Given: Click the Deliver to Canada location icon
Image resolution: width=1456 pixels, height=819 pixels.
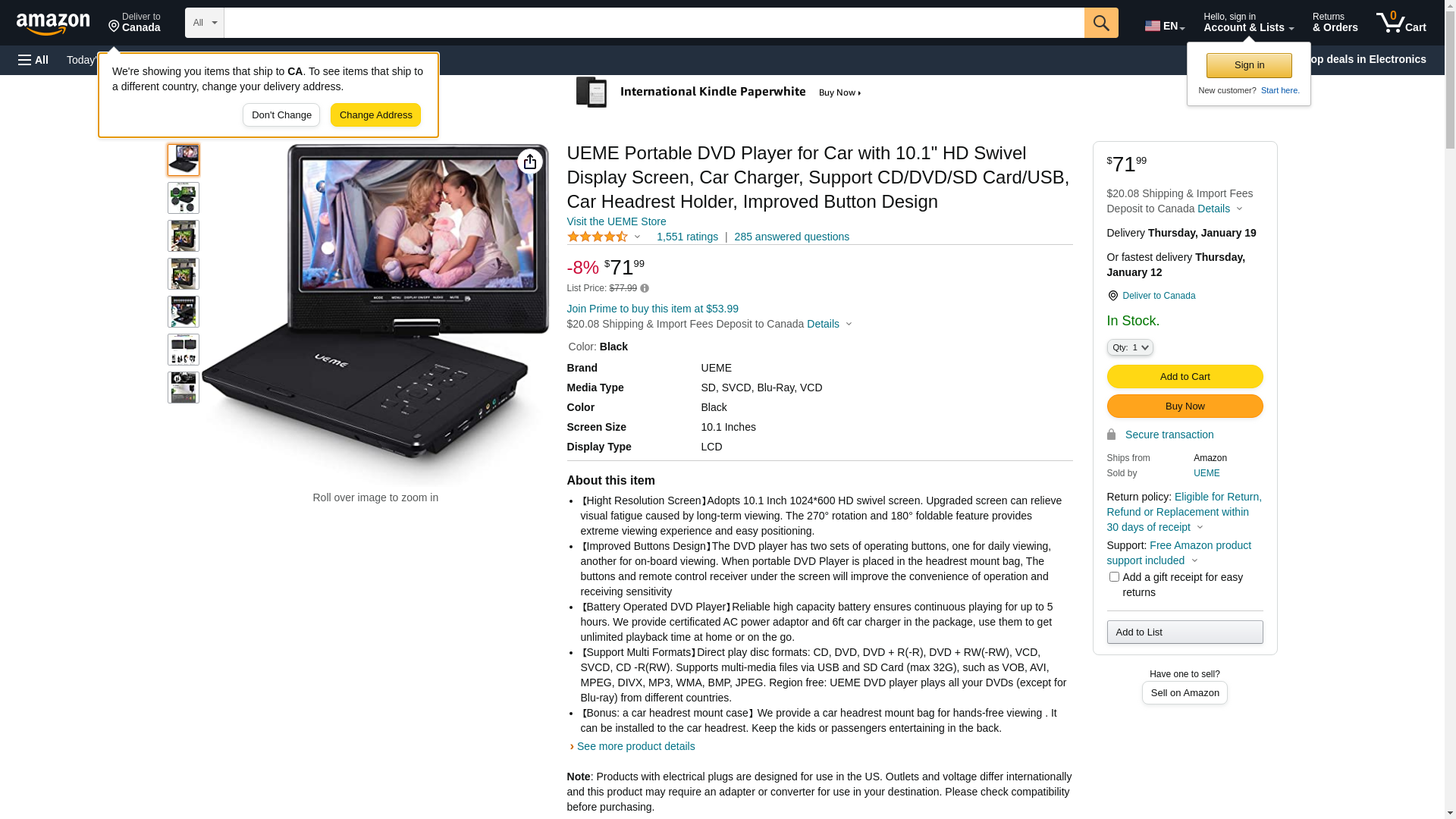Looking at the screenshot, I should pyautogui.click(x=1112, y=296).
